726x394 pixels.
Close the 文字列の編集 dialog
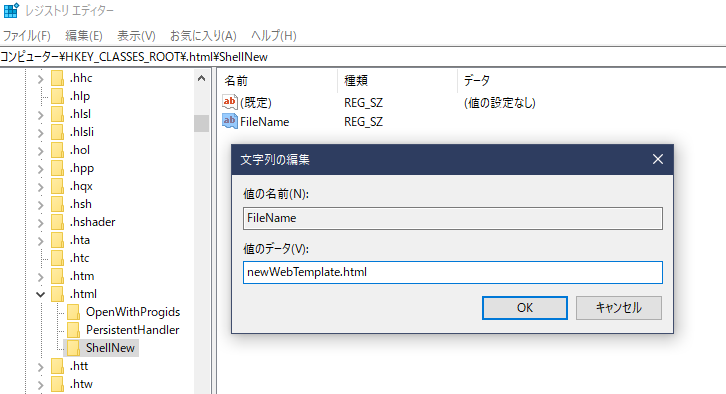[x=657, y=159]
